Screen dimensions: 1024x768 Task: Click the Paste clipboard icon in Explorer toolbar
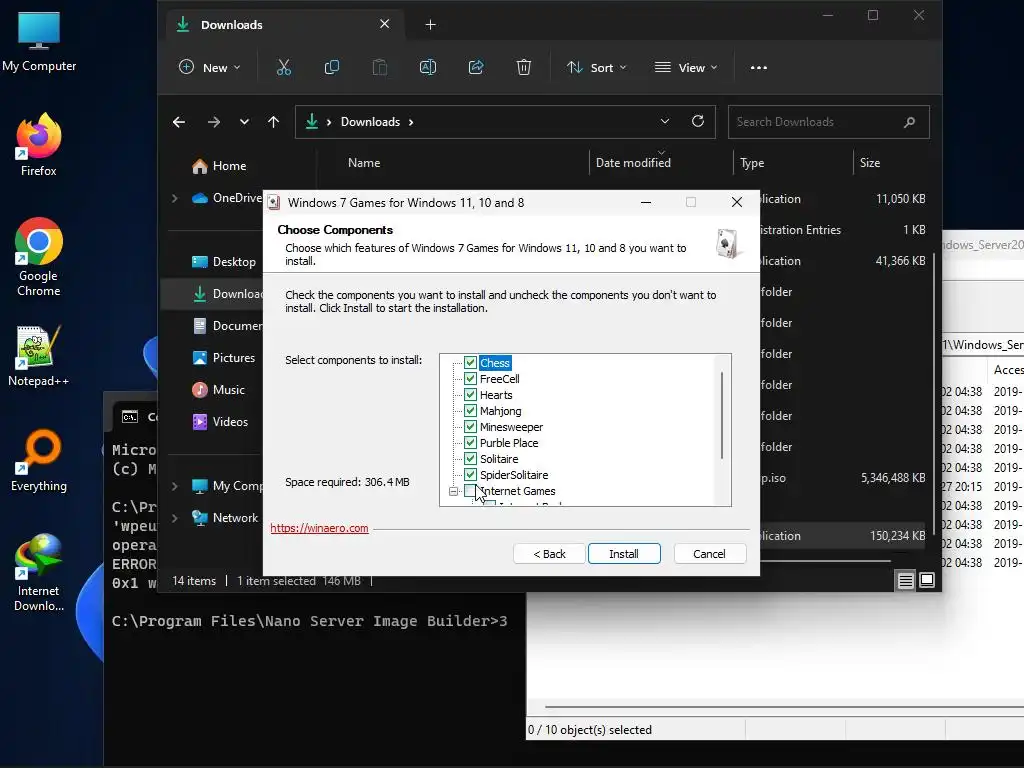(x=379, y=67)
